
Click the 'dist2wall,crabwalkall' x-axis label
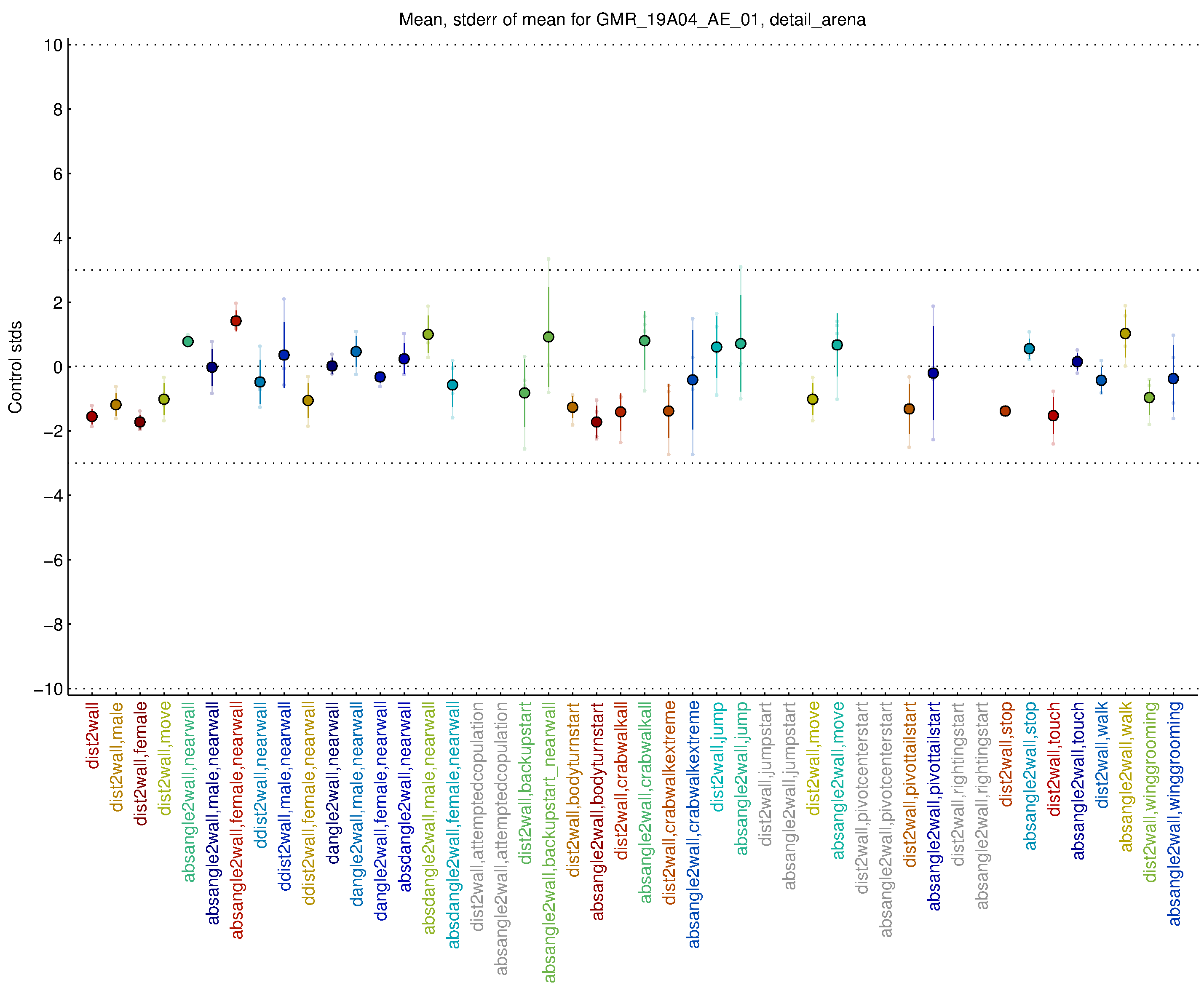pos(621,781)
